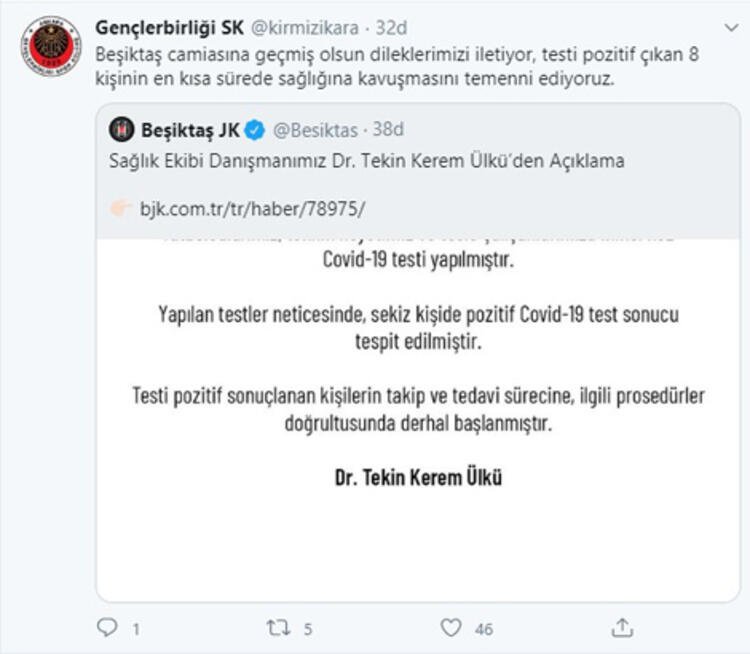Expand the tweet options chevron
The image size is (750, 654).
tap(729, 25)
